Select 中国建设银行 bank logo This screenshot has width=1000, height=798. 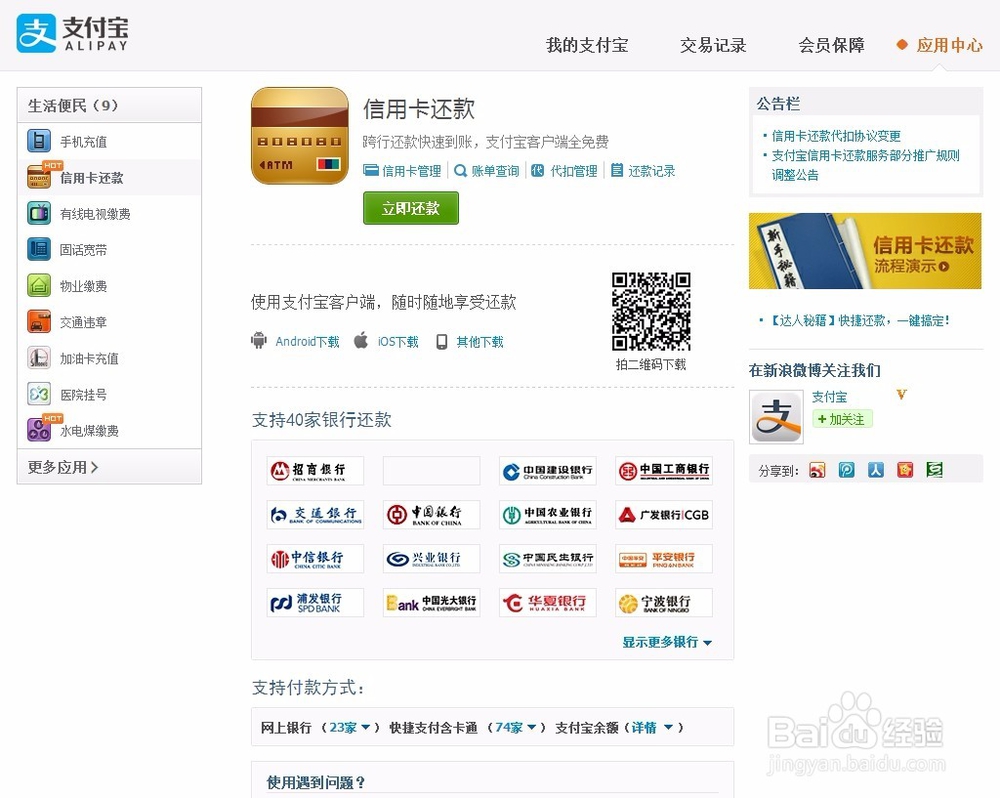(548, 471)
